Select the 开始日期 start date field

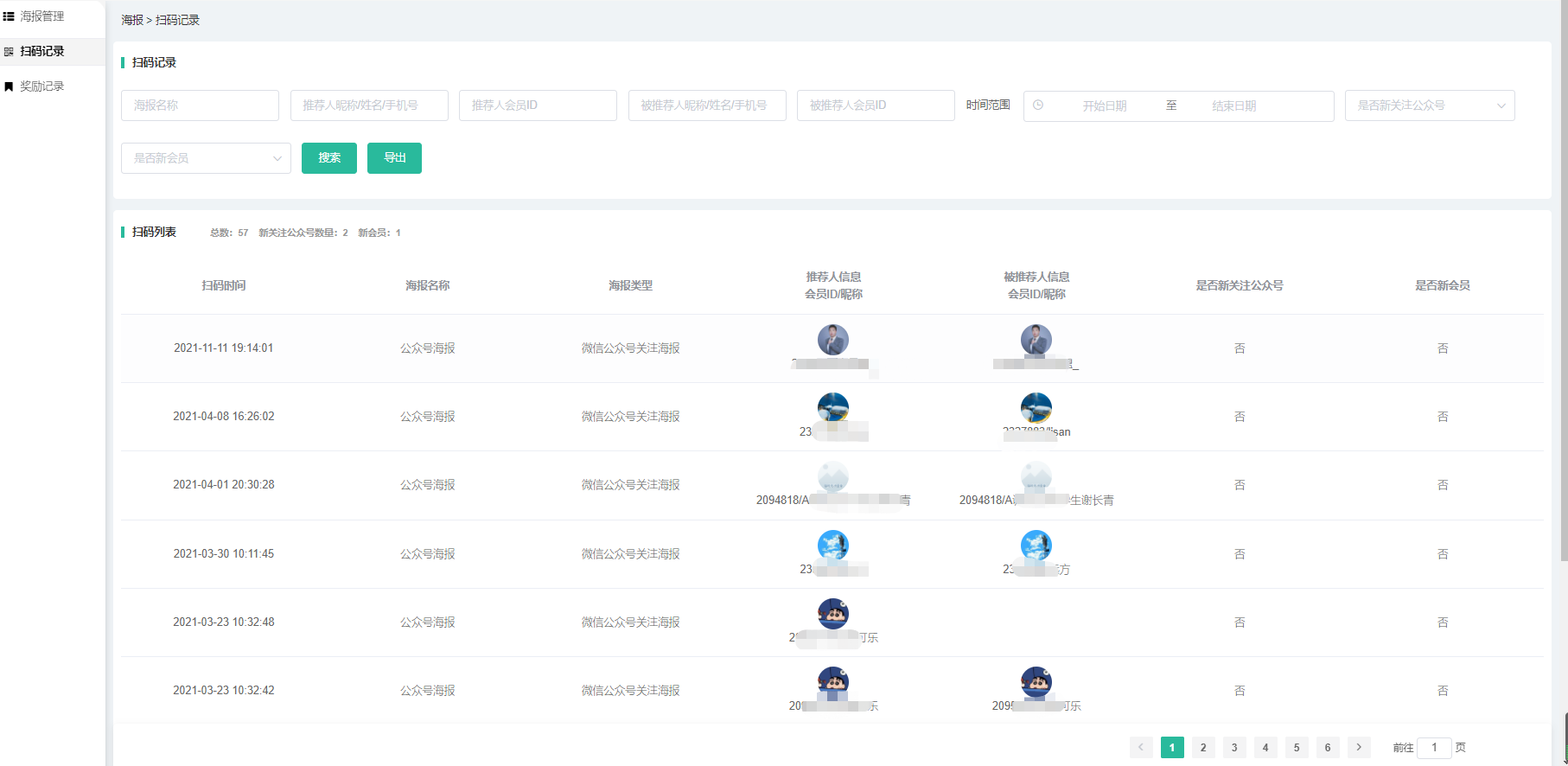pos(1104,105)
